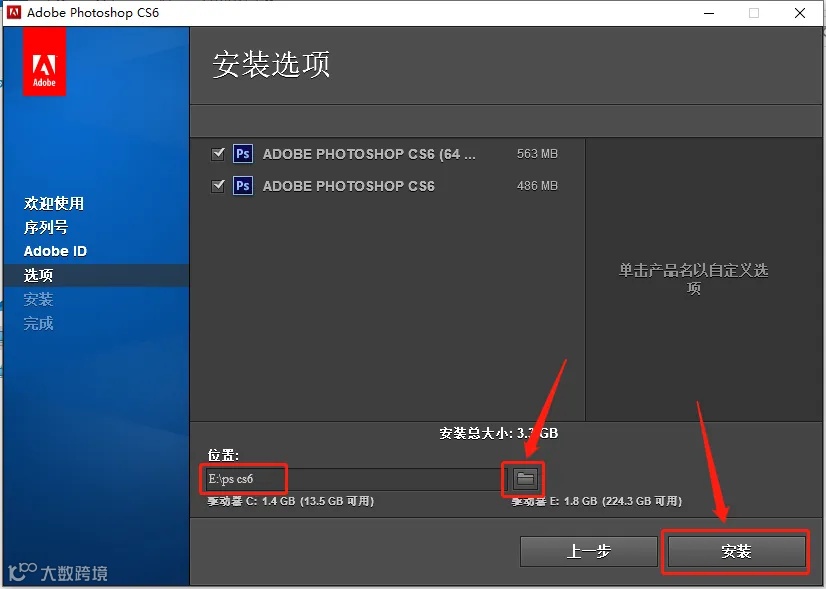Select the 序列号 step in sidebar
Image resolution: width=826 pixels, height=589 pixels.
click(x=46, y=227)
